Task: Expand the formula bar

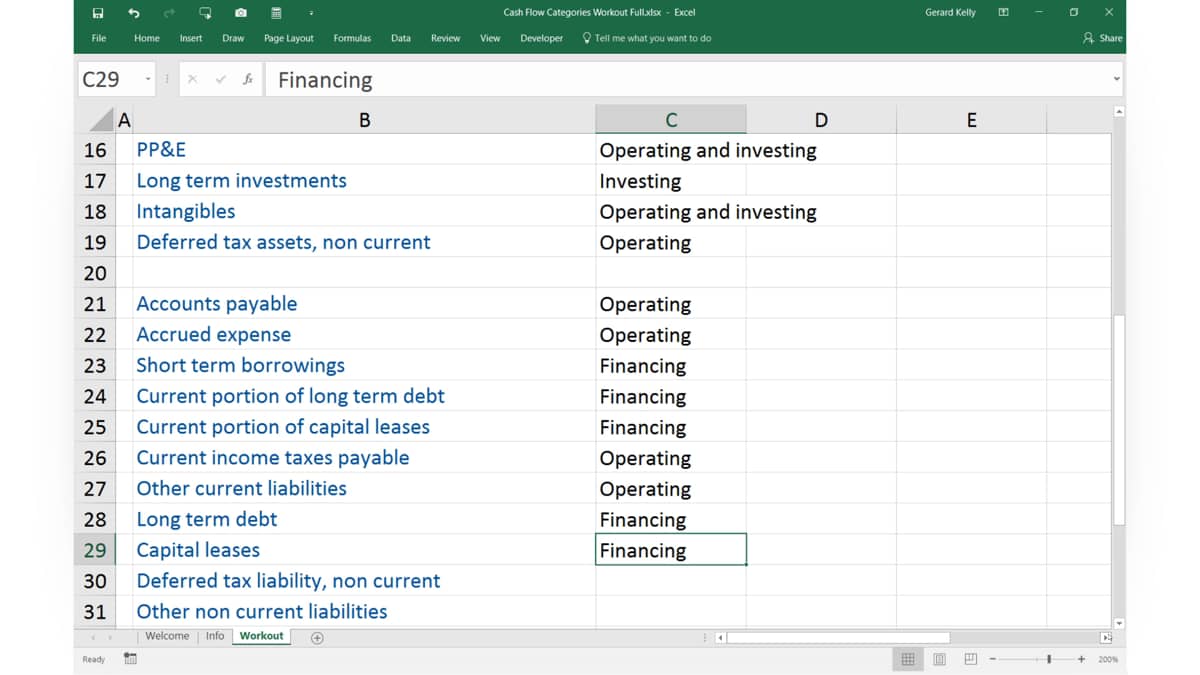Action: point(1116,80)
